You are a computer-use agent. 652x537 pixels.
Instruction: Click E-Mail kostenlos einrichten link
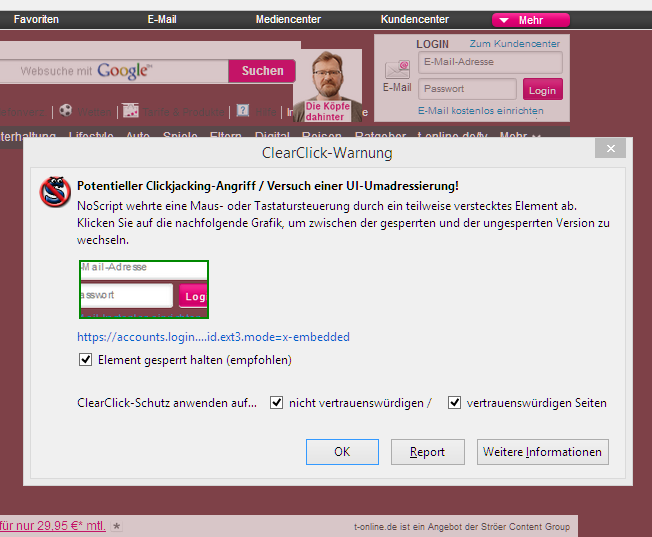pyautogui.click(x=481, y=111)
